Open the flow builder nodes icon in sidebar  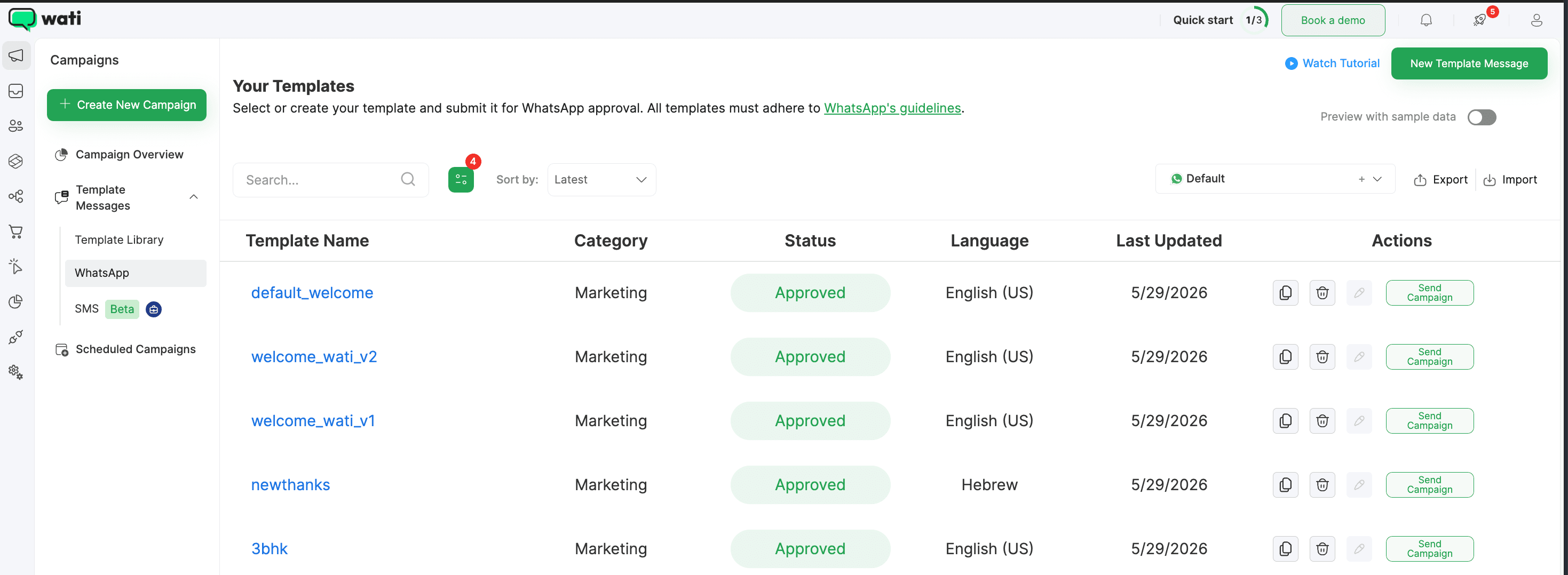coord(17,196)
